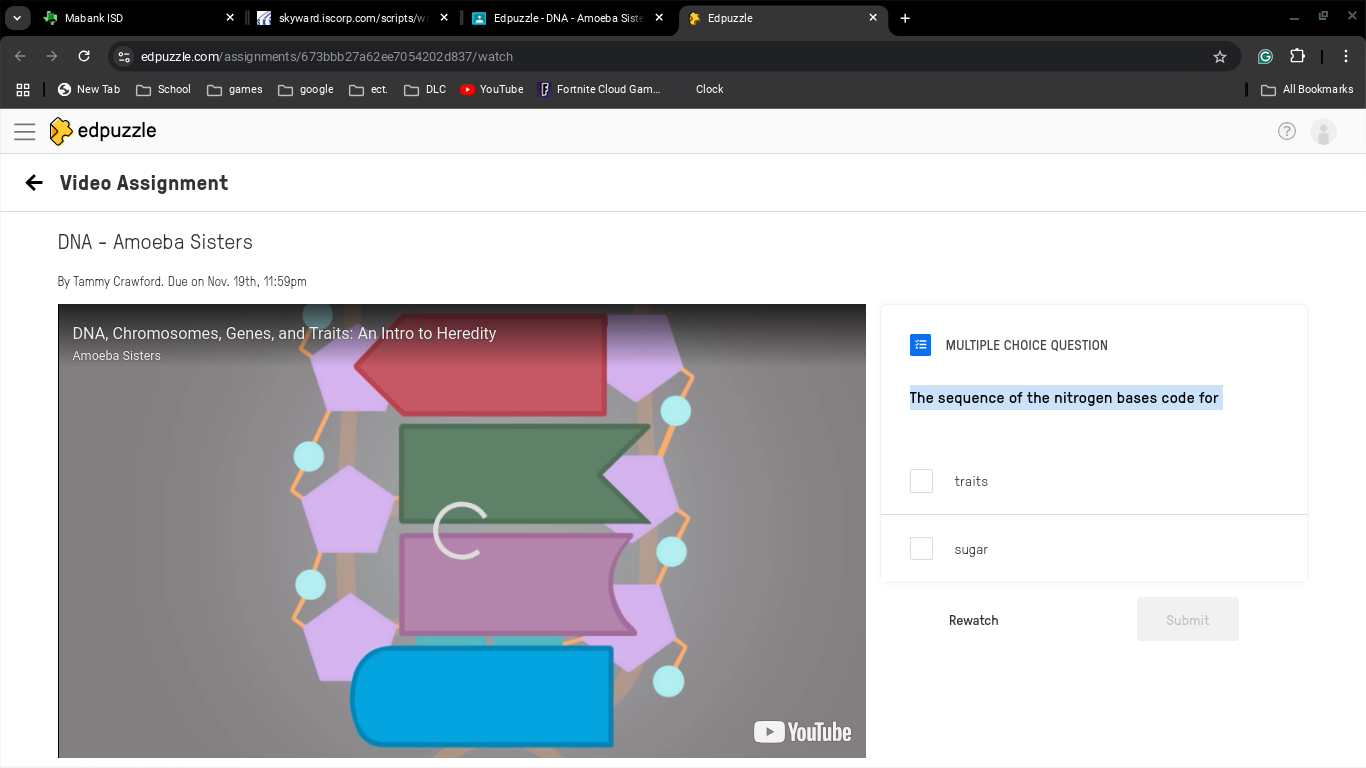Screen dimensions: 1366x768
Task: Open the google bookmarks folder
Action: 305,89
